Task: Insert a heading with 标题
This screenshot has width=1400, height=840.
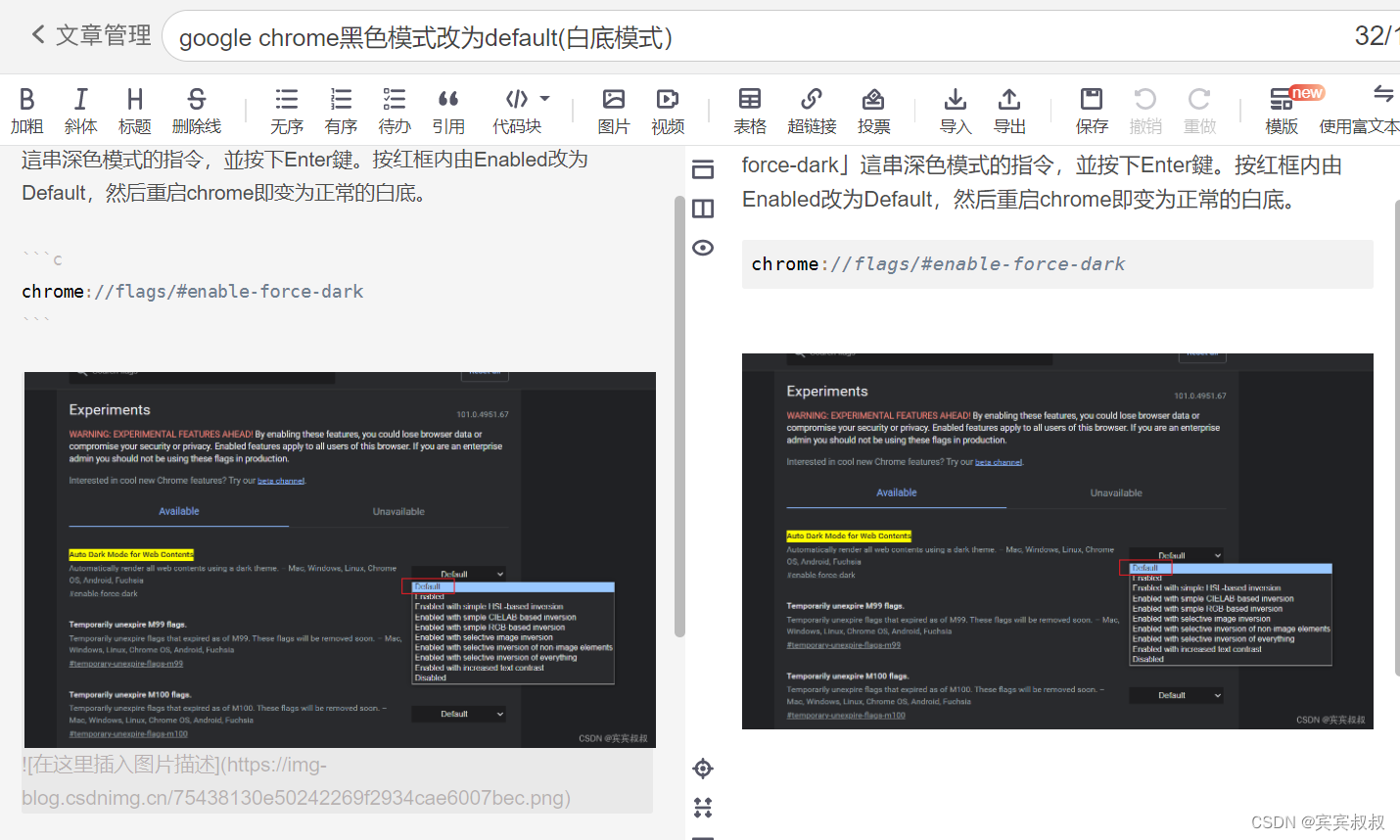Action: coord(135,111)
